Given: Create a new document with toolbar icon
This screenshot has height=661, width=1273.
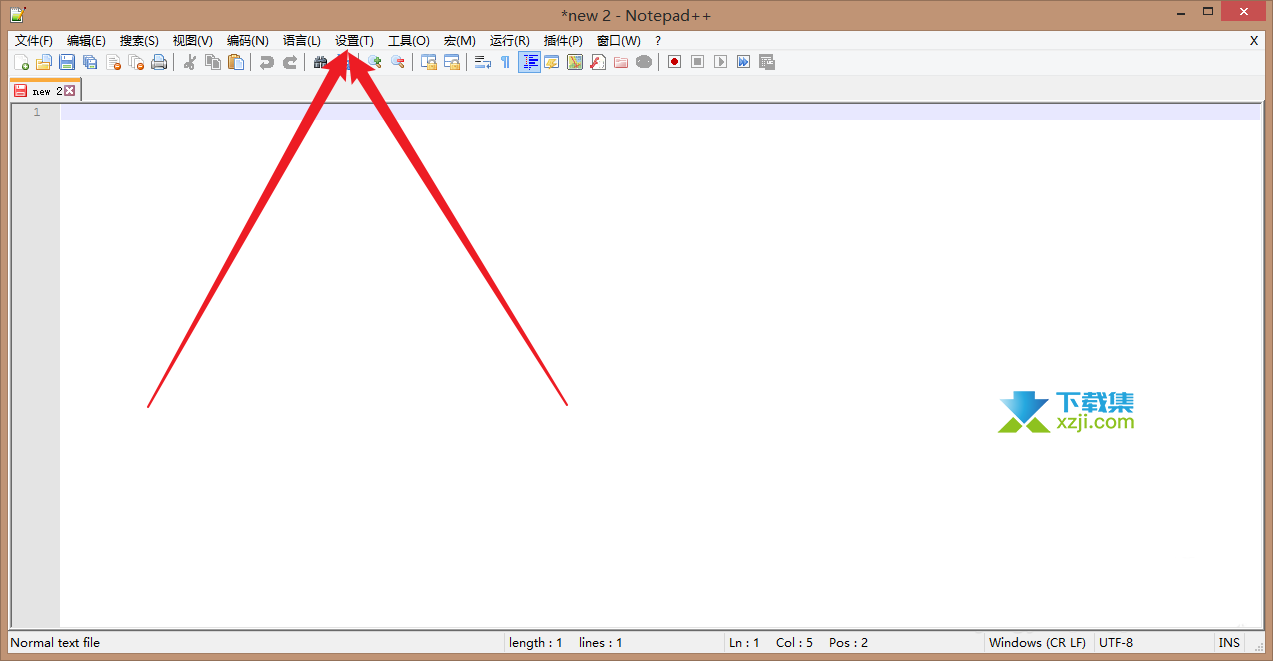Looking at the screenshot, I should coord(21,62).
